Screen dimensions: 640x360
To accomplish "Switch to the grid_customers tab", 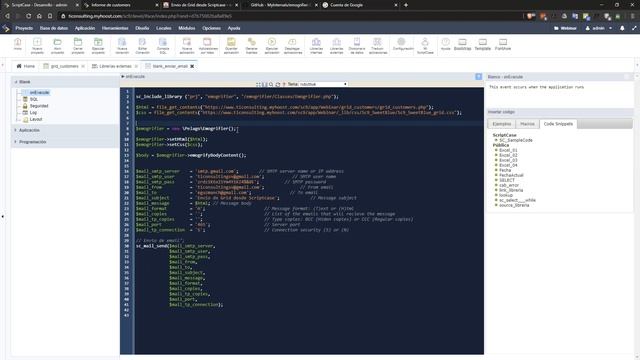I will (64, 66).
